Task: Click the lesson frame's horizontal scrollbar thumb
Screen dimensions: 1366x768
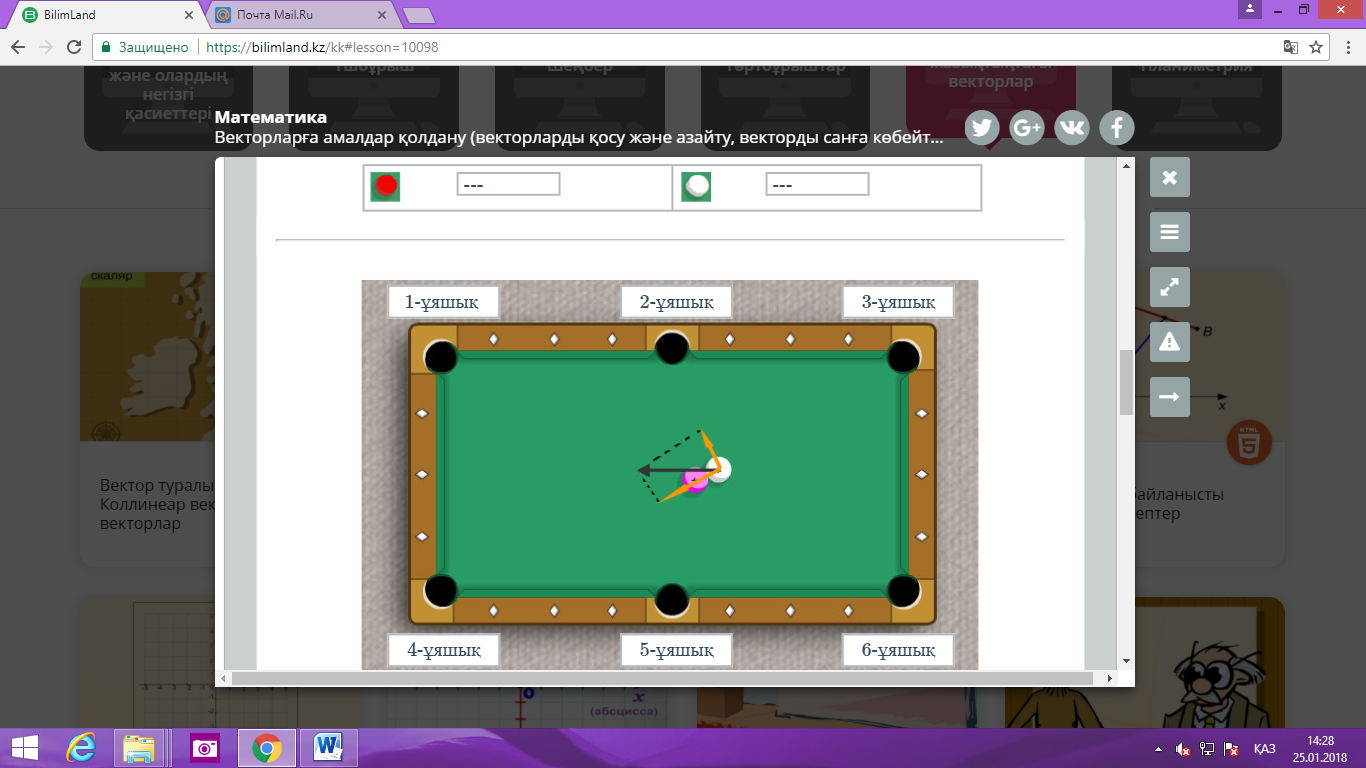Action: point(662,678)
